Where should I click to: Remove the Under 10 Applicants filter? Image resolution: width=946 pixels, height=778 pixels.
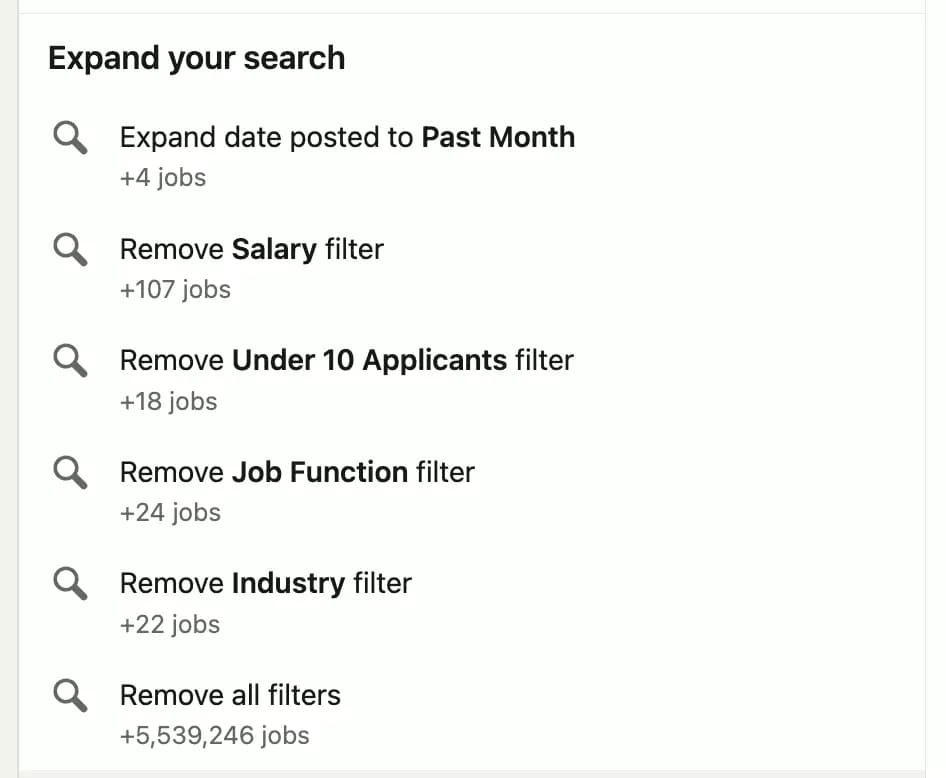(x=346, y=361)
